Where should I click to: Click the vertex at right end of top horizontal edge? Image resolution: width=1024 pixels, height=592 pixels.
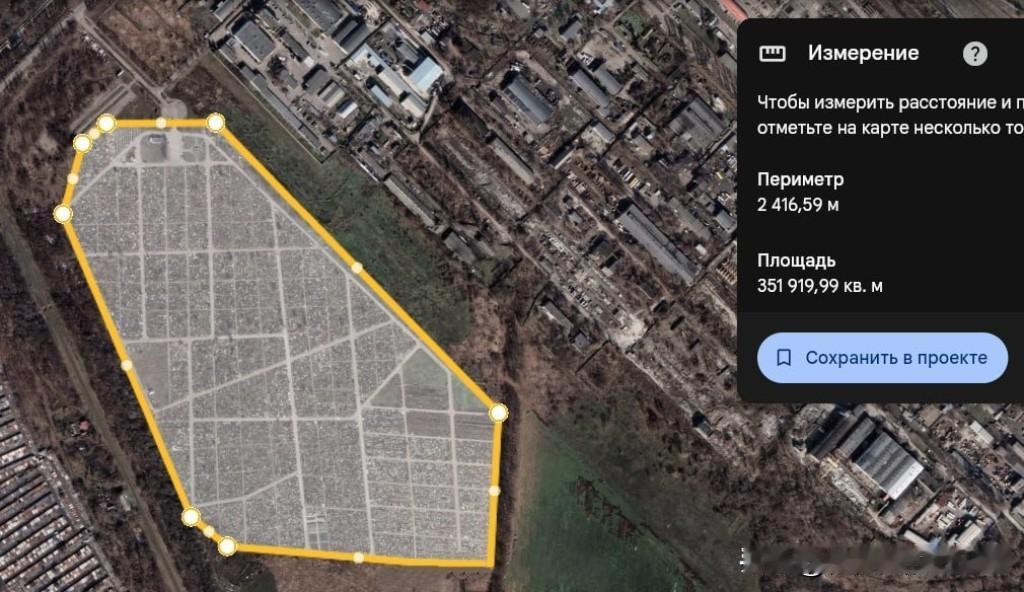[x=216, y=122]
